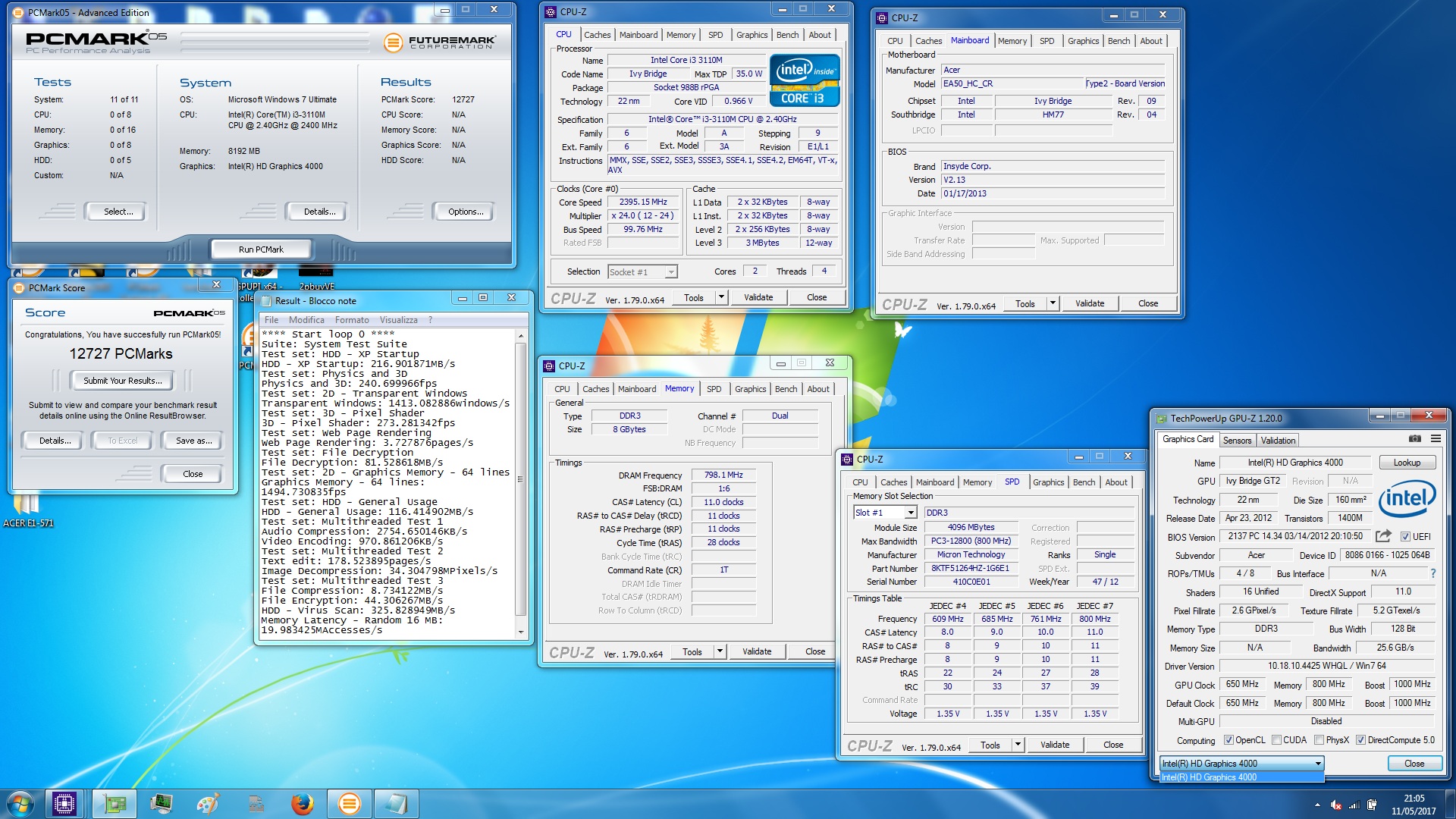Show hidden tray icons arrow
Image resolution: width=1456 pixels, height=819 pixels.
(x=1317, y=805)
